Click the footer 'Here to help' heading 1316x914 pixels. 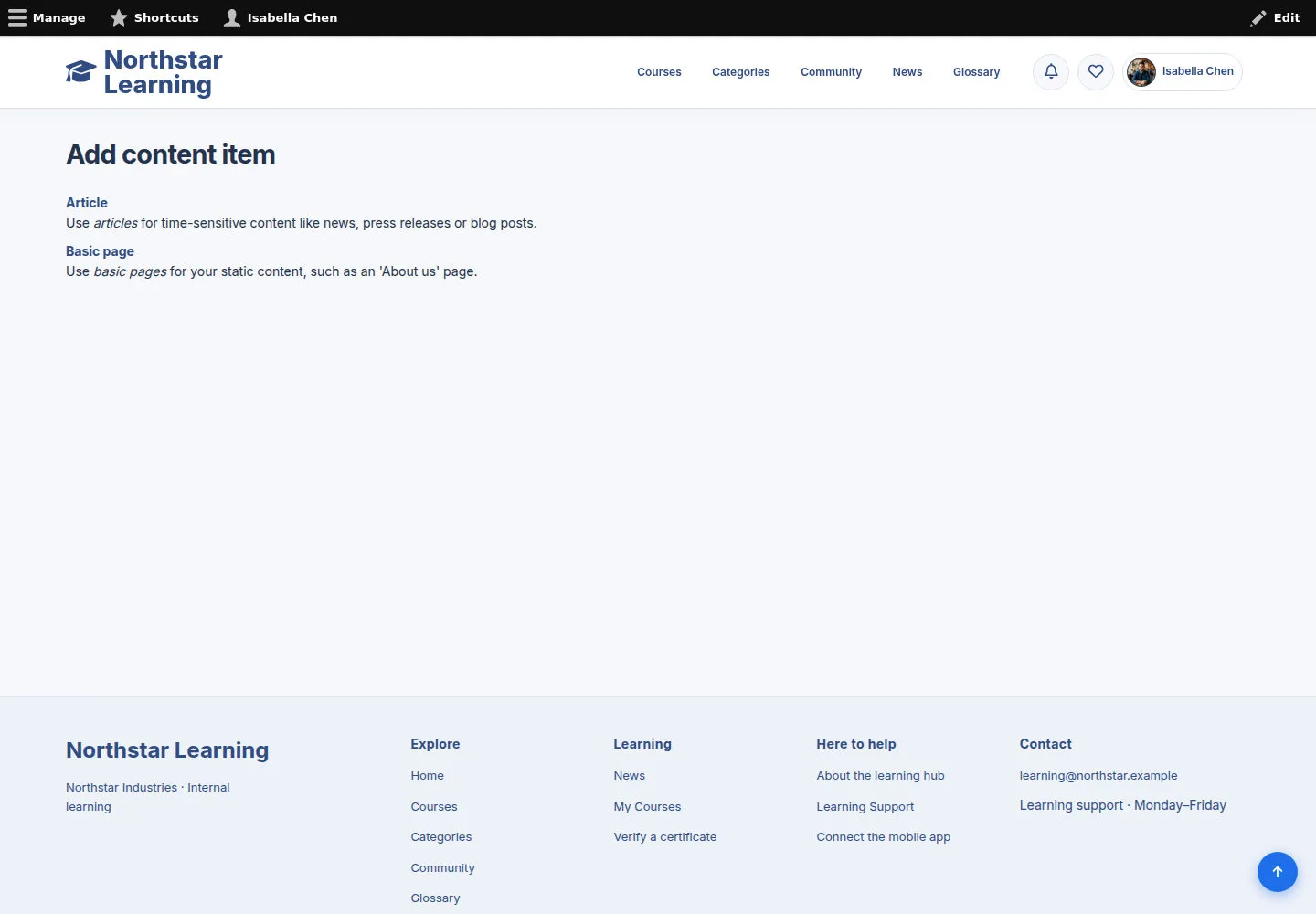856,744
